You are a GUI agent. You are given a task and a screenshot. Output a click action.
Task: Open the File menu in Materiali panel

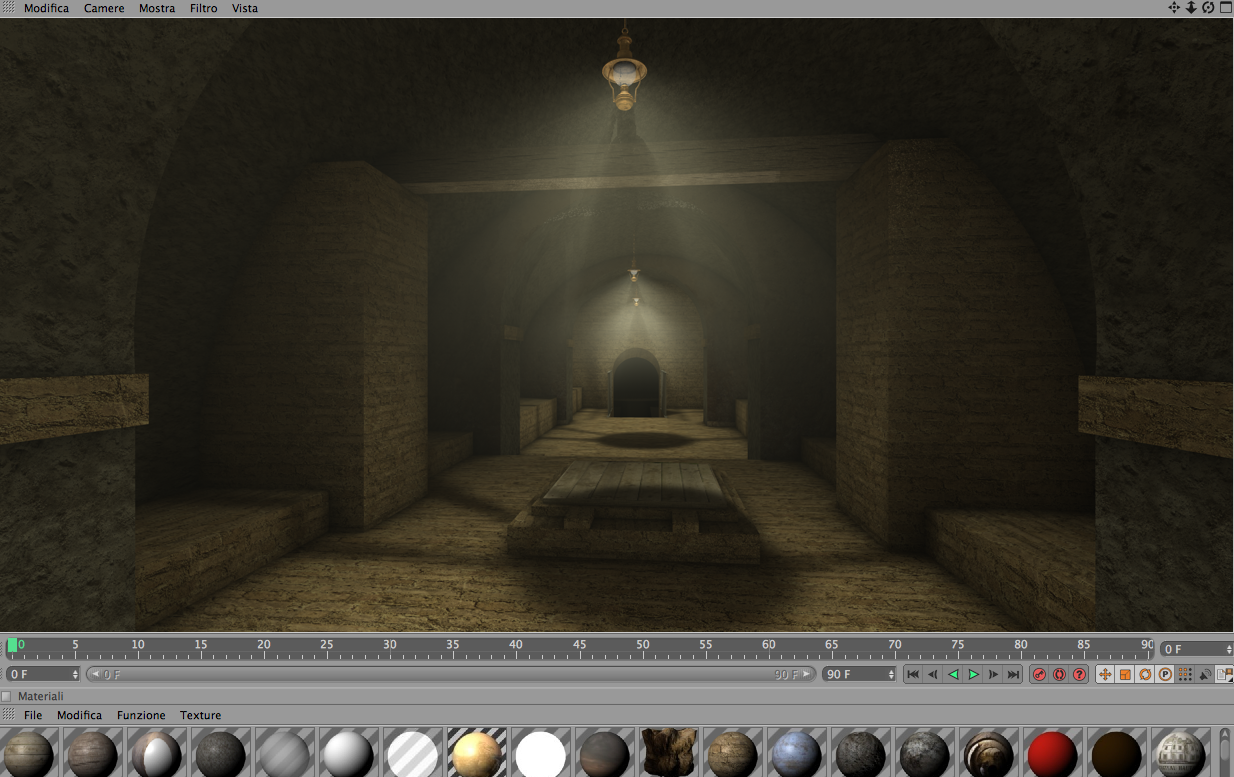[33, 715]
